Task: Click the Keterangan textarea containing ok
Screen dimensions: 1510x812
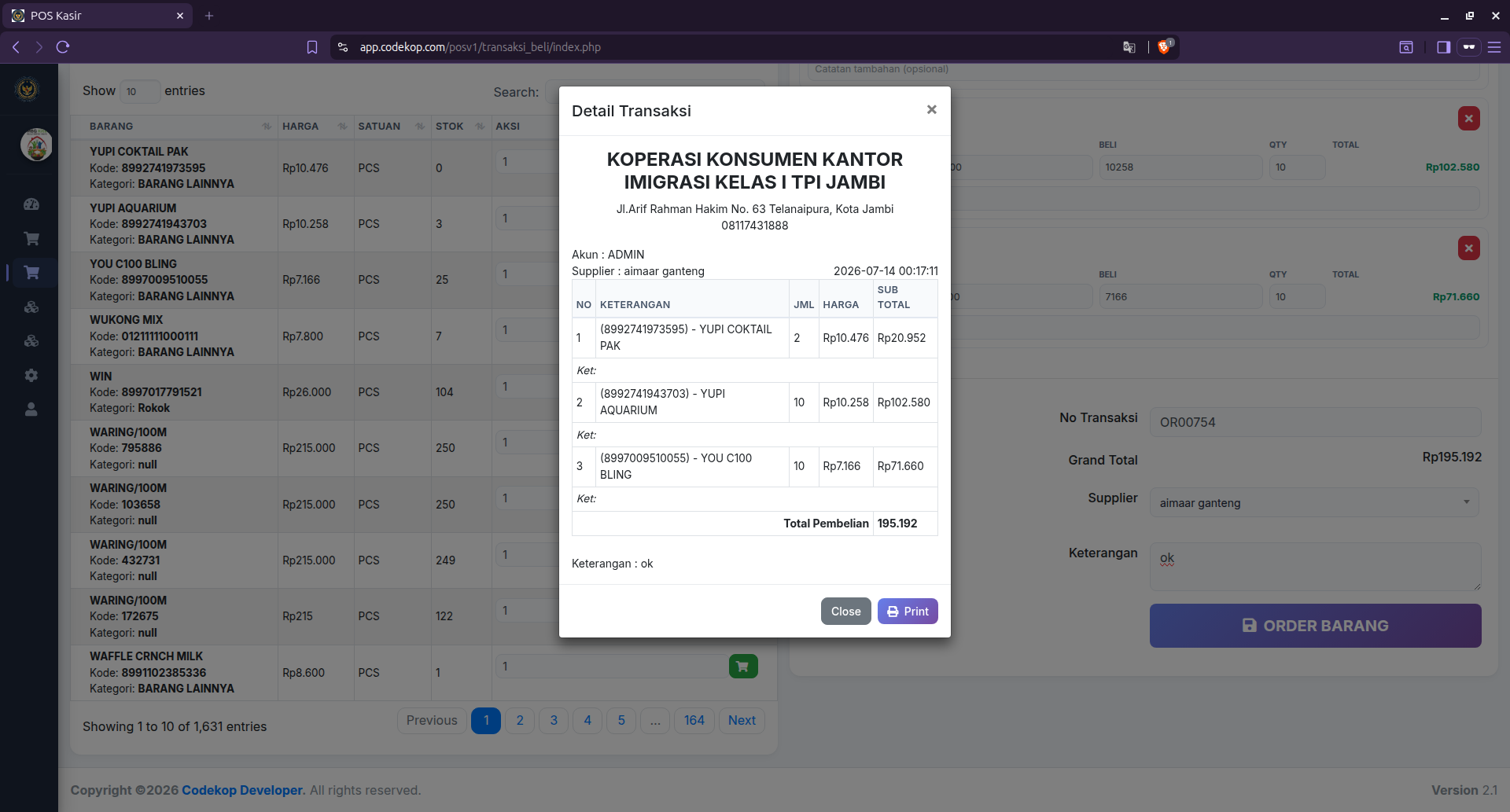Action: pos(1315,566)
